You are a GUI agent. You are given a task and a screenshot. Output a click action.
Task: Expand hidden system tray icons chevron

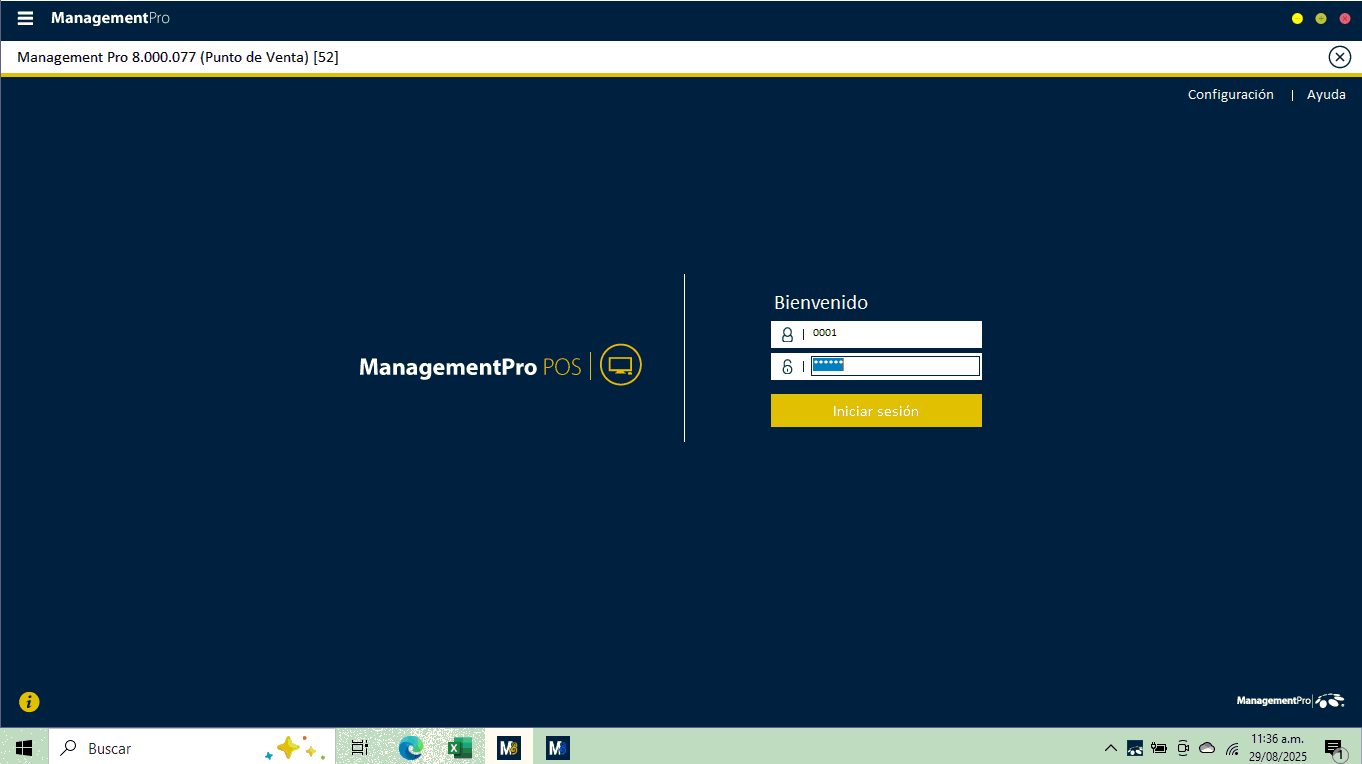pyautogui.click(x=1110, y=748)
